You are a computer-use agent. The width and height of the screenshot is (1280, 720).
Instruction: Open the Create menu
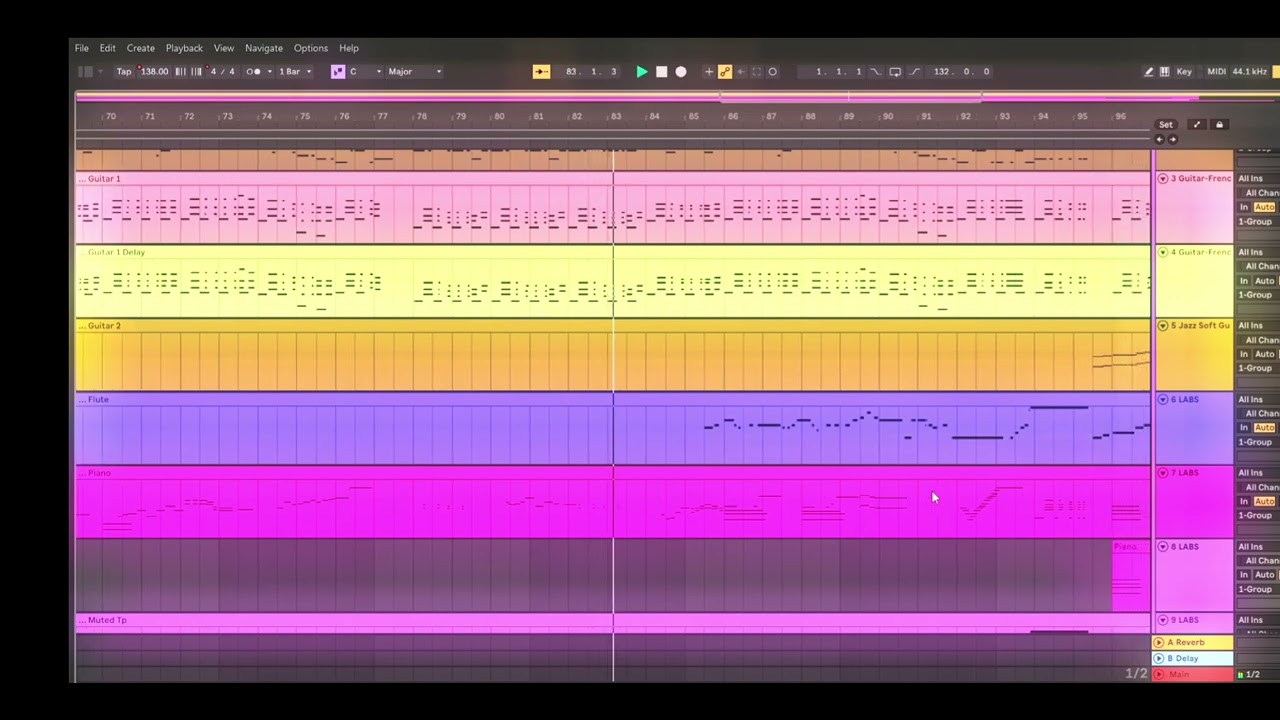tap(140, 48)
